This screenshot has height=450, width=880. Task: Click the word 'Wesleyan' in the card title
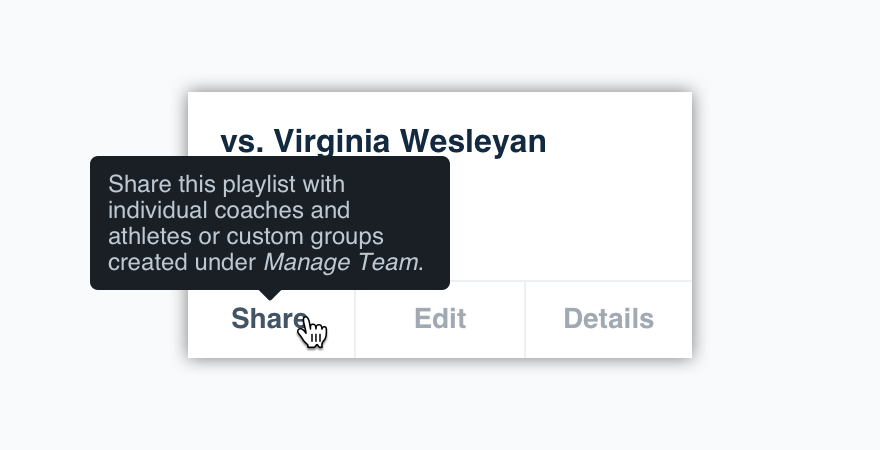coord(473,141)
